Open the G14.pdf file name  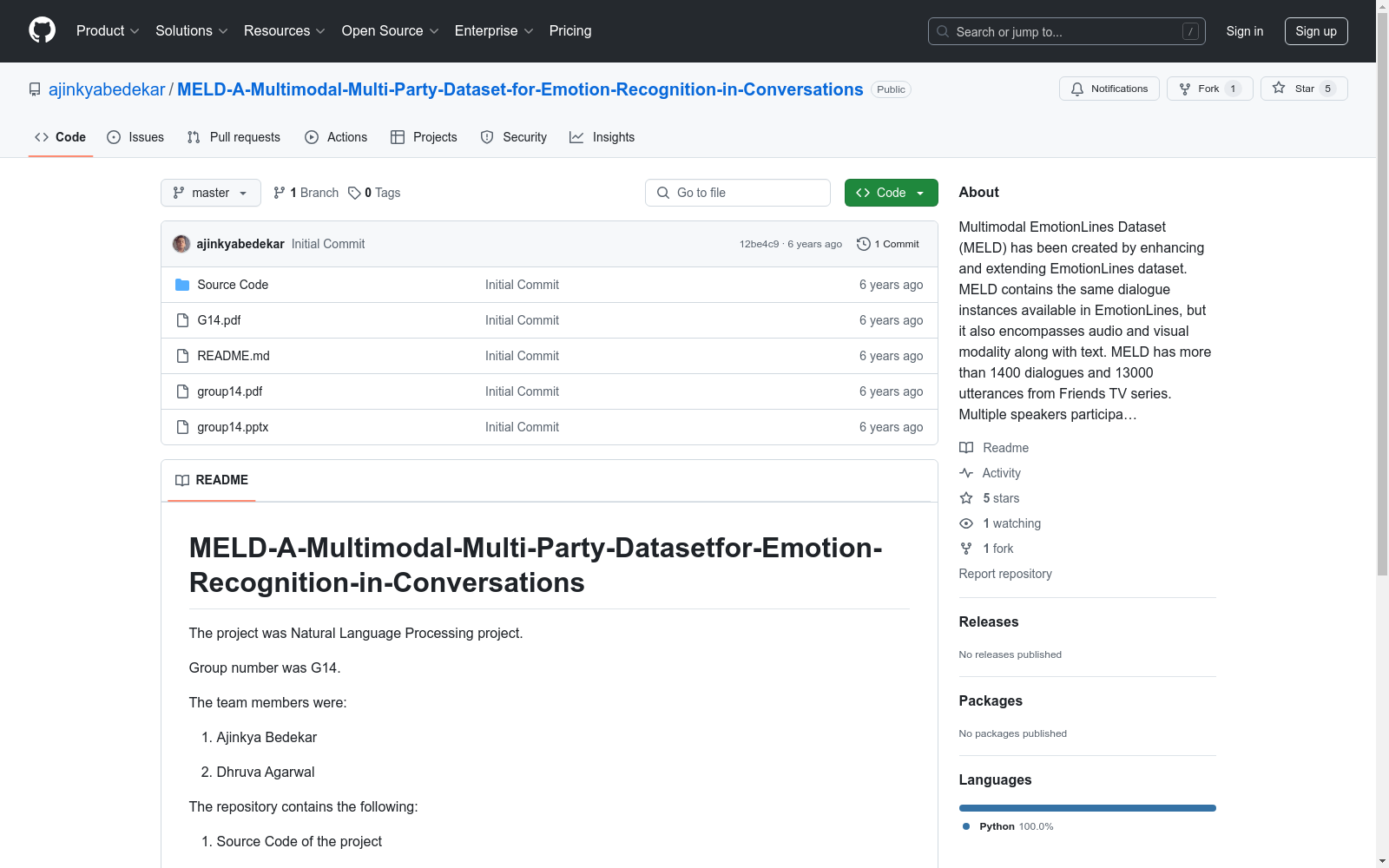pyautogui.click(x=219, y=320)
